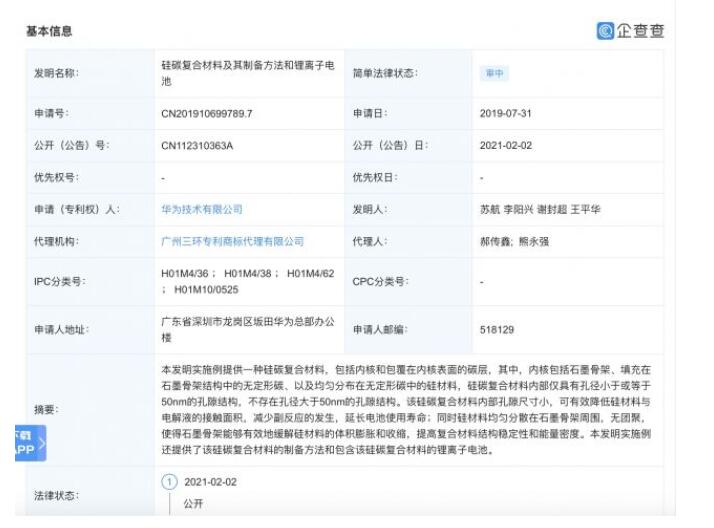Click the CPC分类号 label cell

[408, 282]
